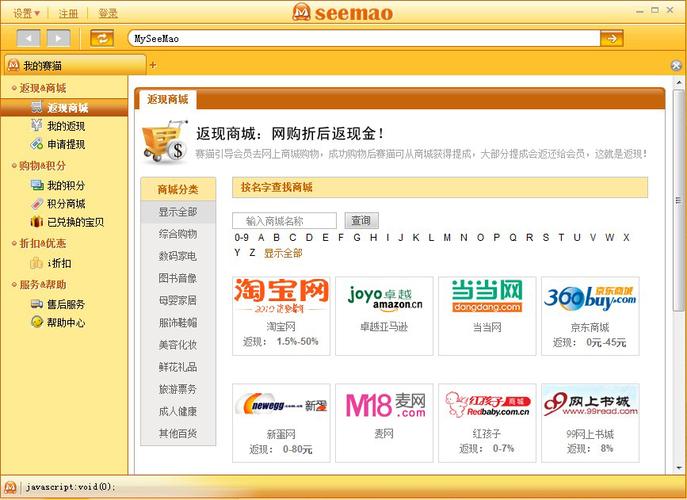Click the scrollbar down arrow
The image size is (687, 500).
tap(679, 468)
